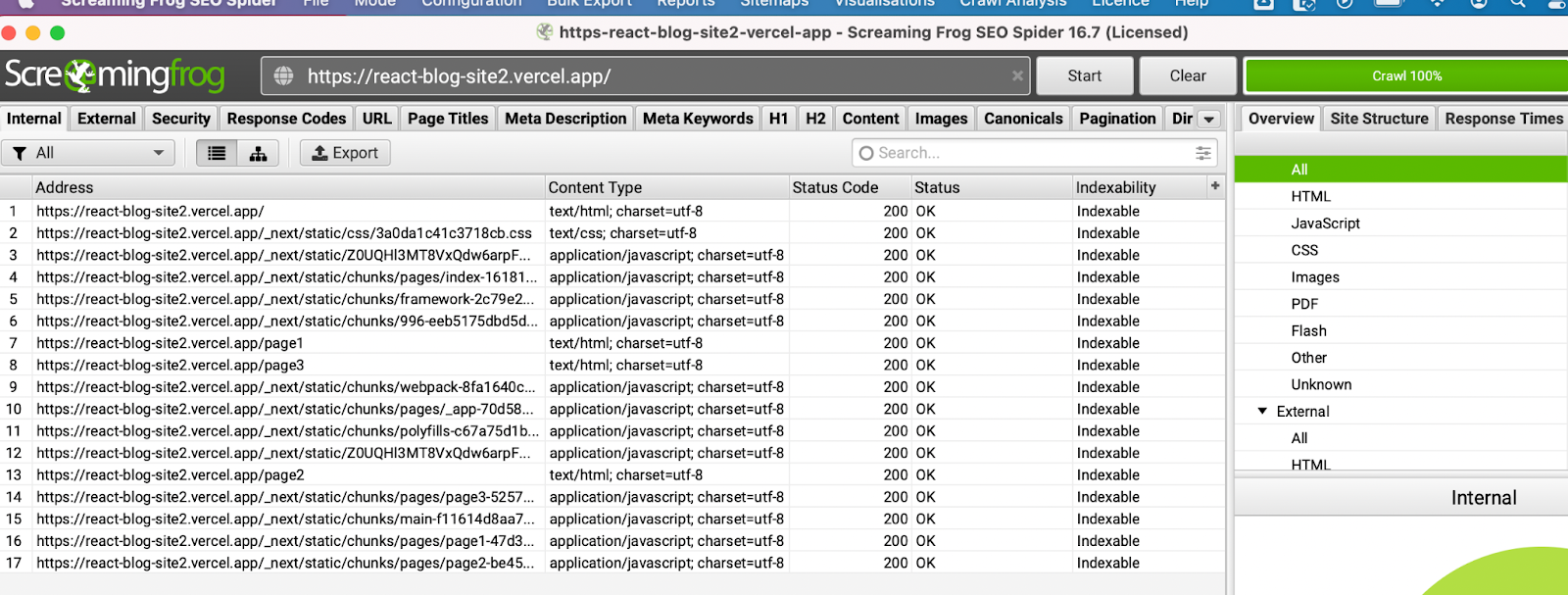The width and height of the screenshot is (1568, 595).
Task: Select the framework-2c79e2 chunk row
Action: point(612,299)
